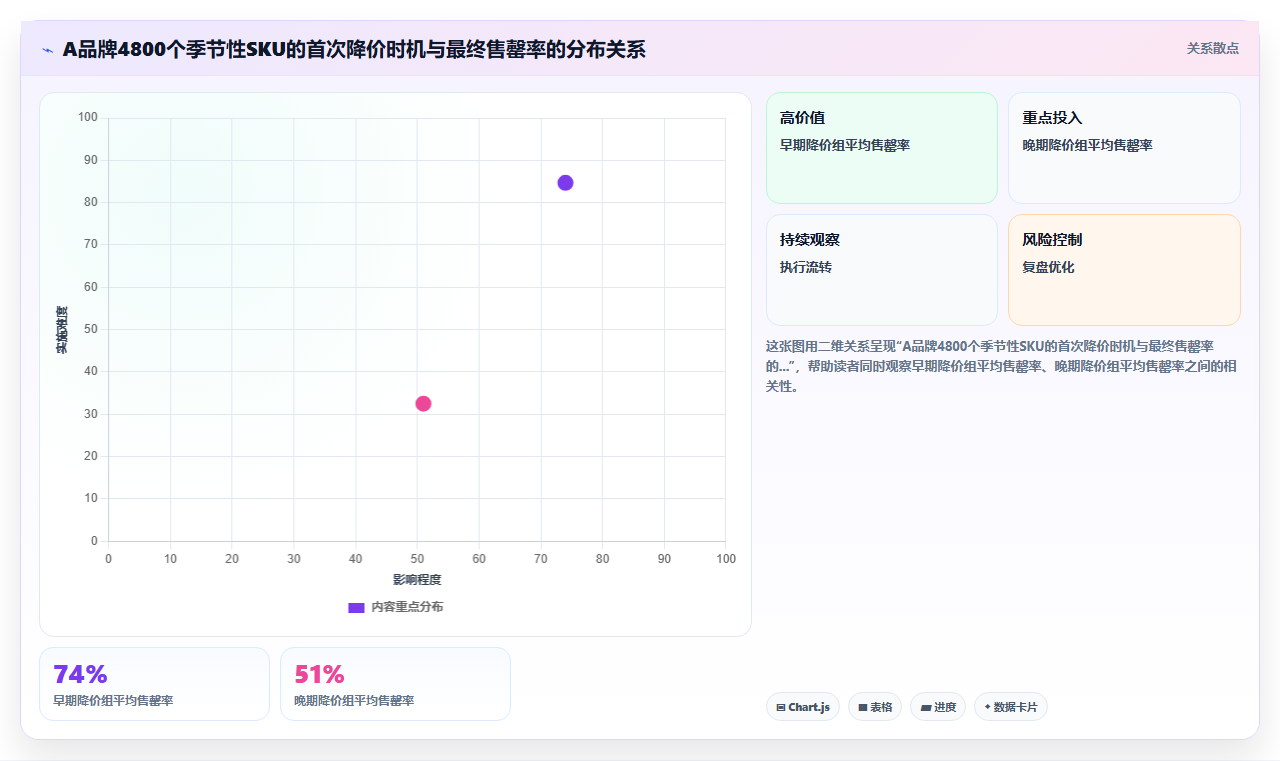The height and width of the screenshot is (761, 1280).
Task: Click the 进度 chip icon
Action: pyautogui.click(x=926, y=707)
